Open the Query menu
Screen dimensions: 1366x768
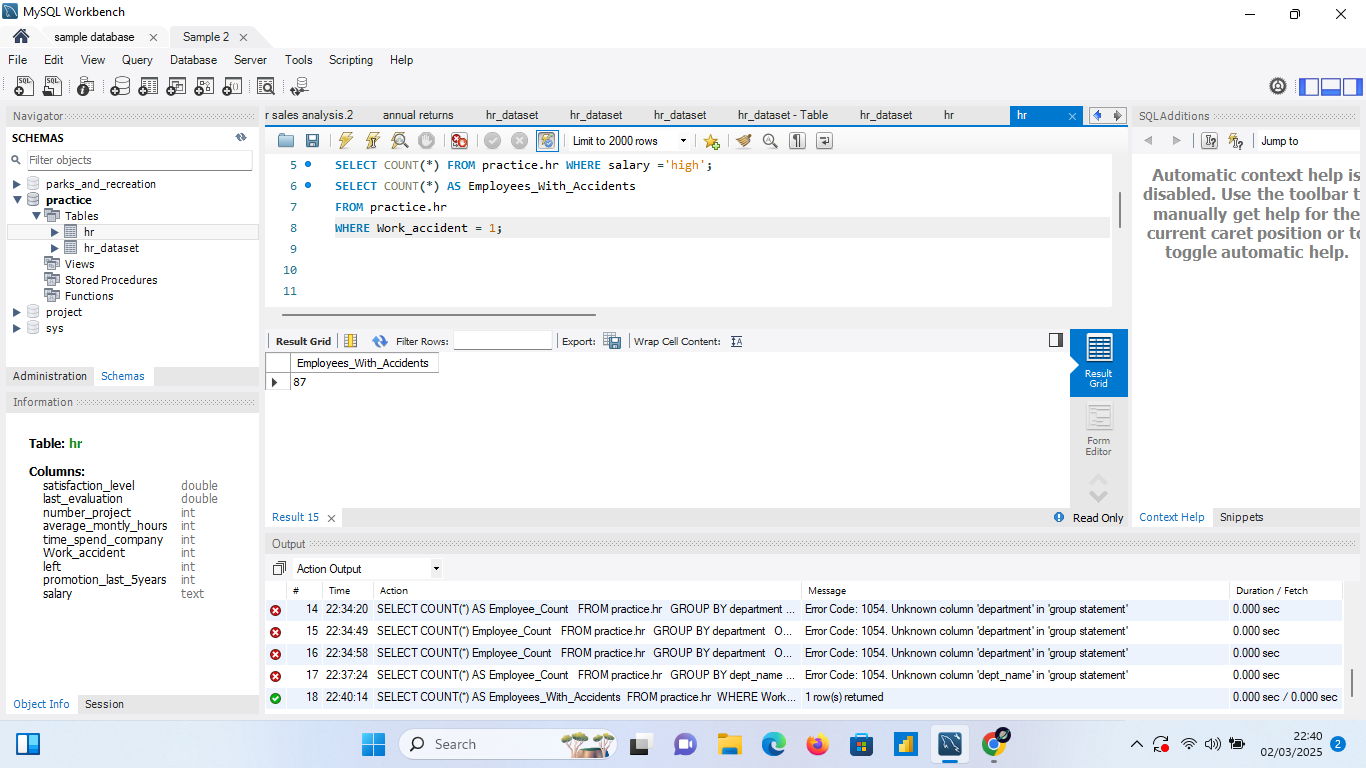(x=137, y=60)
